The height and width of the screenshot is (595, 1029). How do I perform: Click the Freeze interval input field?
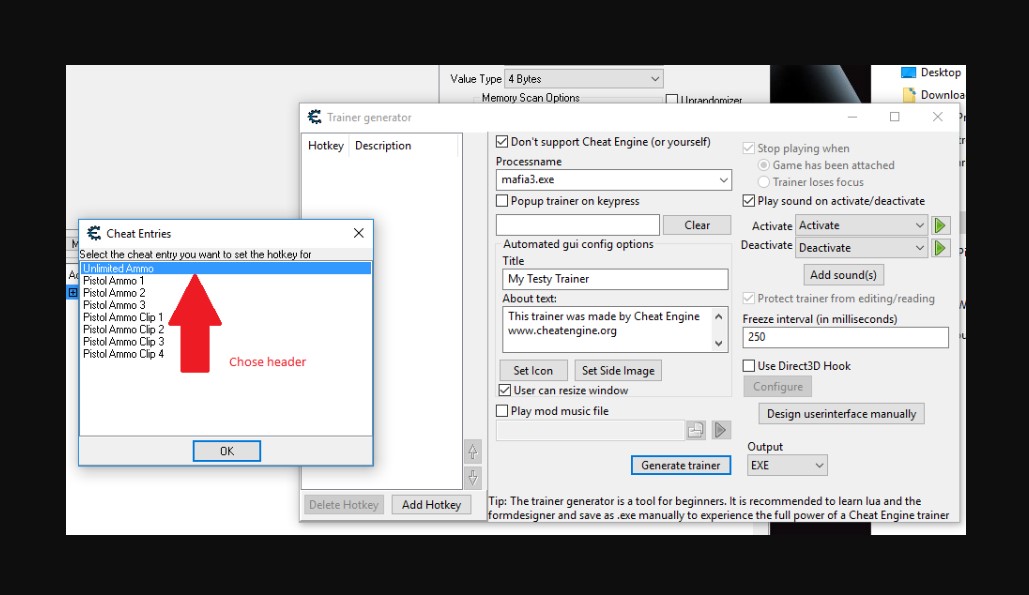pyautogui.click(x=845, y=337)
